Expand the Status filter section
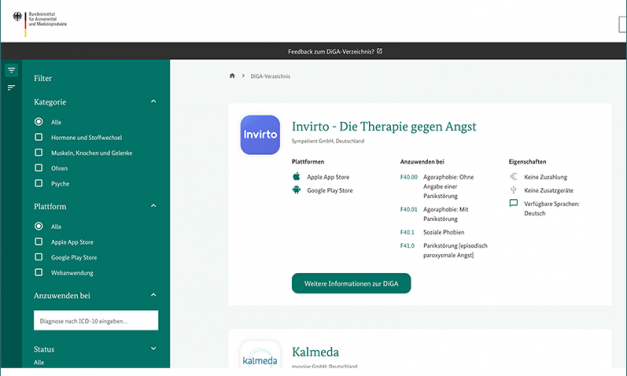 point(153,348)
